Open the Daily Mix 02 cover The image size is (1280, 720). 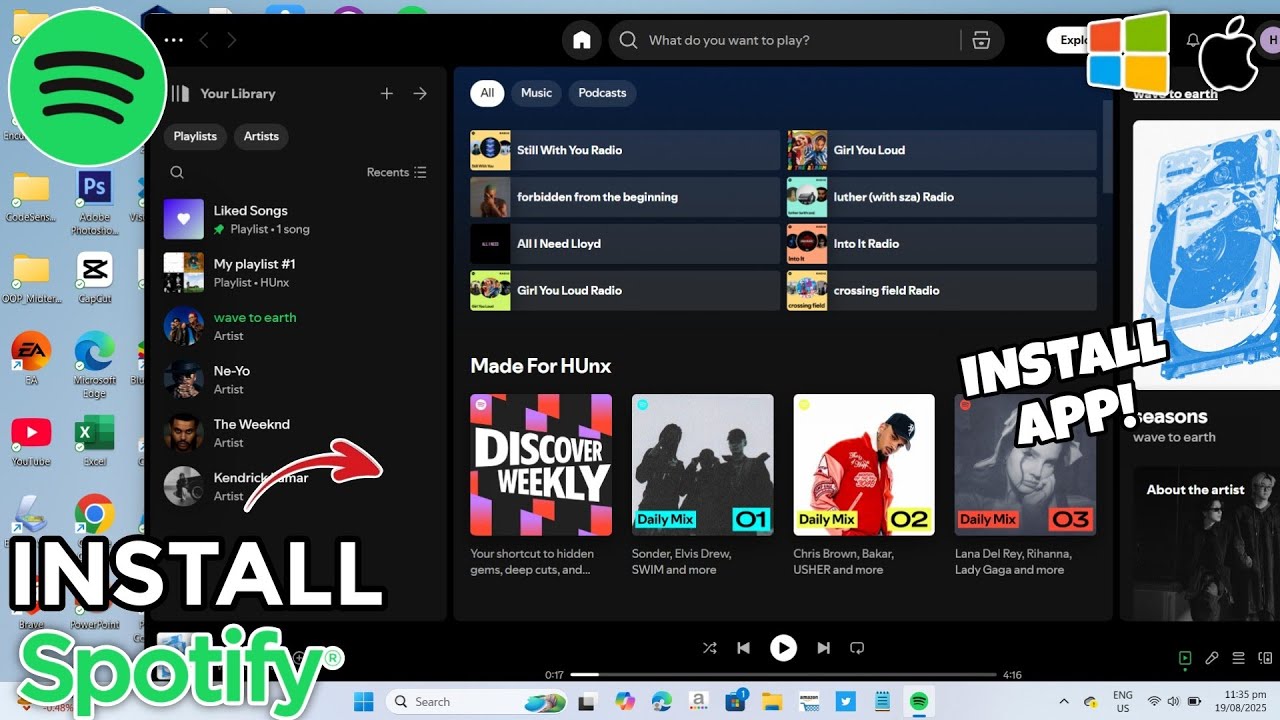[864, 465]
